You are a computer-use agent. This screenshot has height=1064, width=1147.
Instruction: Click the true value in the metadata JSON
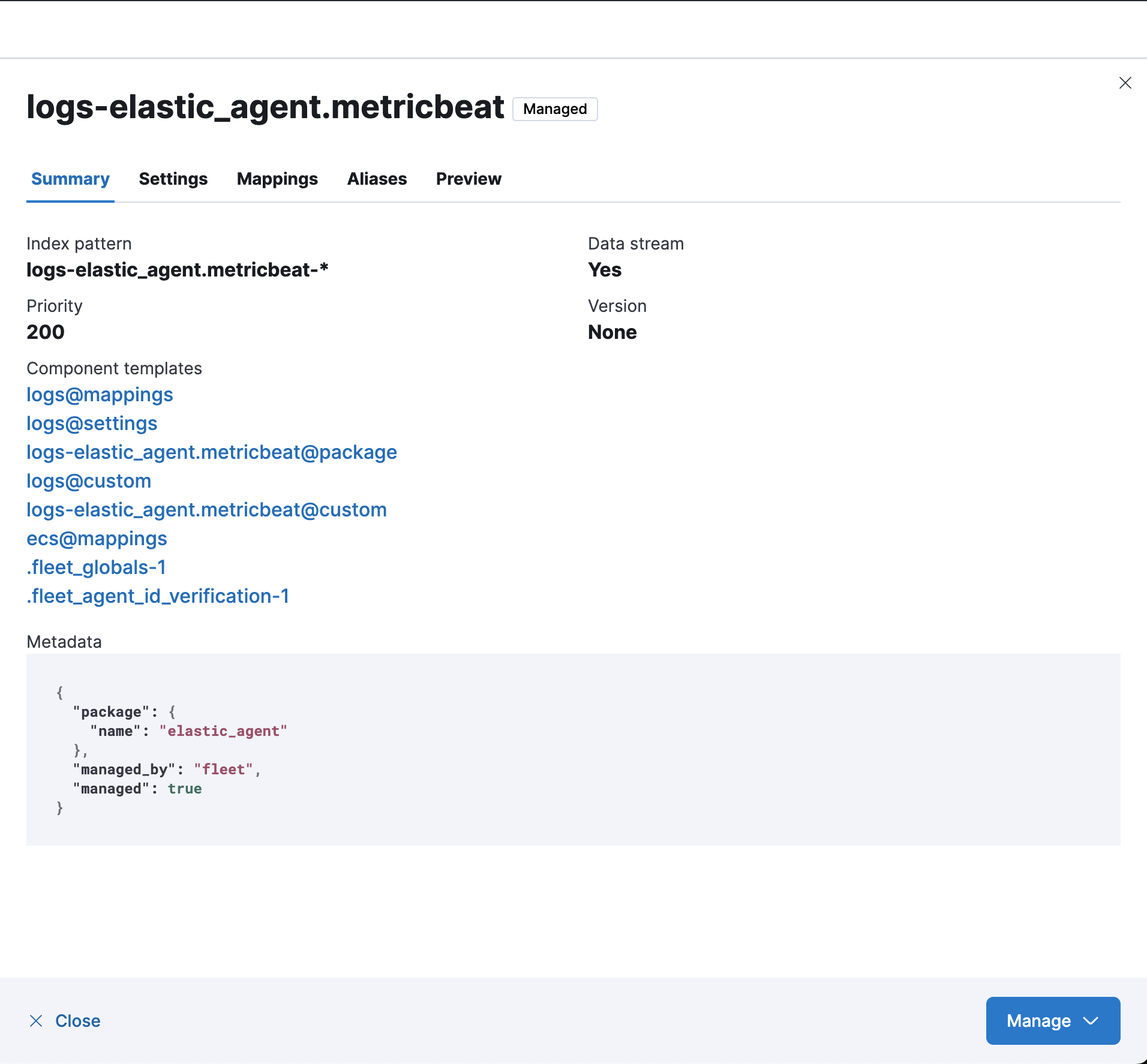185,789
